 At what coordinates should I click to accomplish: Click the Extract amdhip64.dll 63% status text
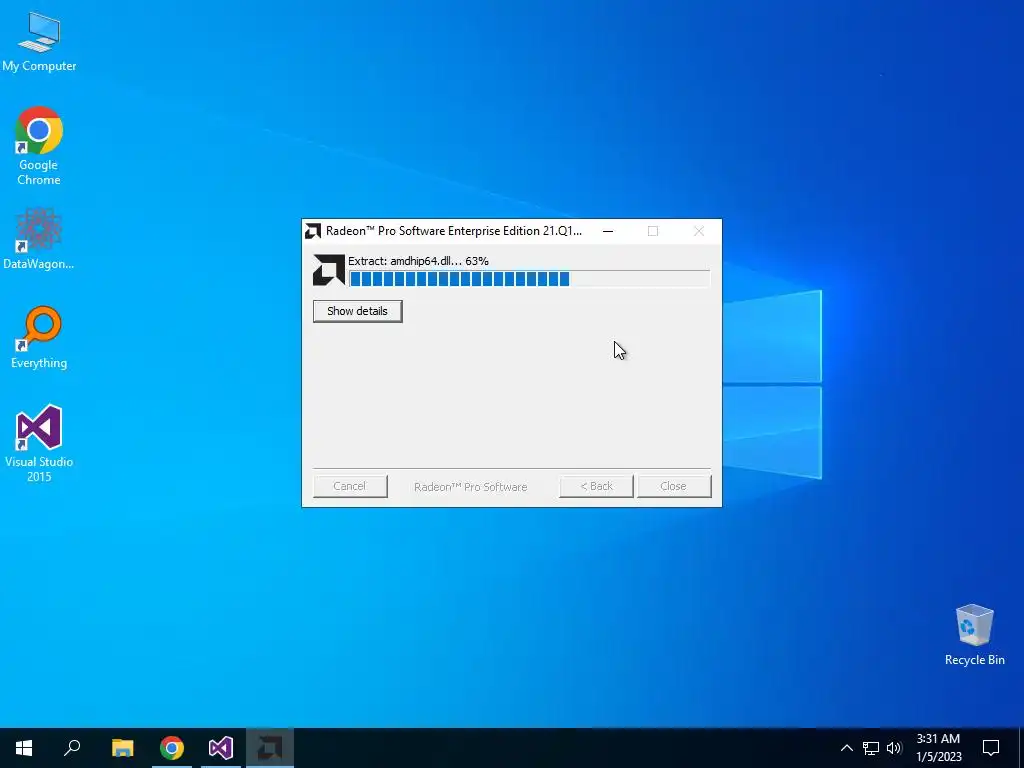[418, 261]
